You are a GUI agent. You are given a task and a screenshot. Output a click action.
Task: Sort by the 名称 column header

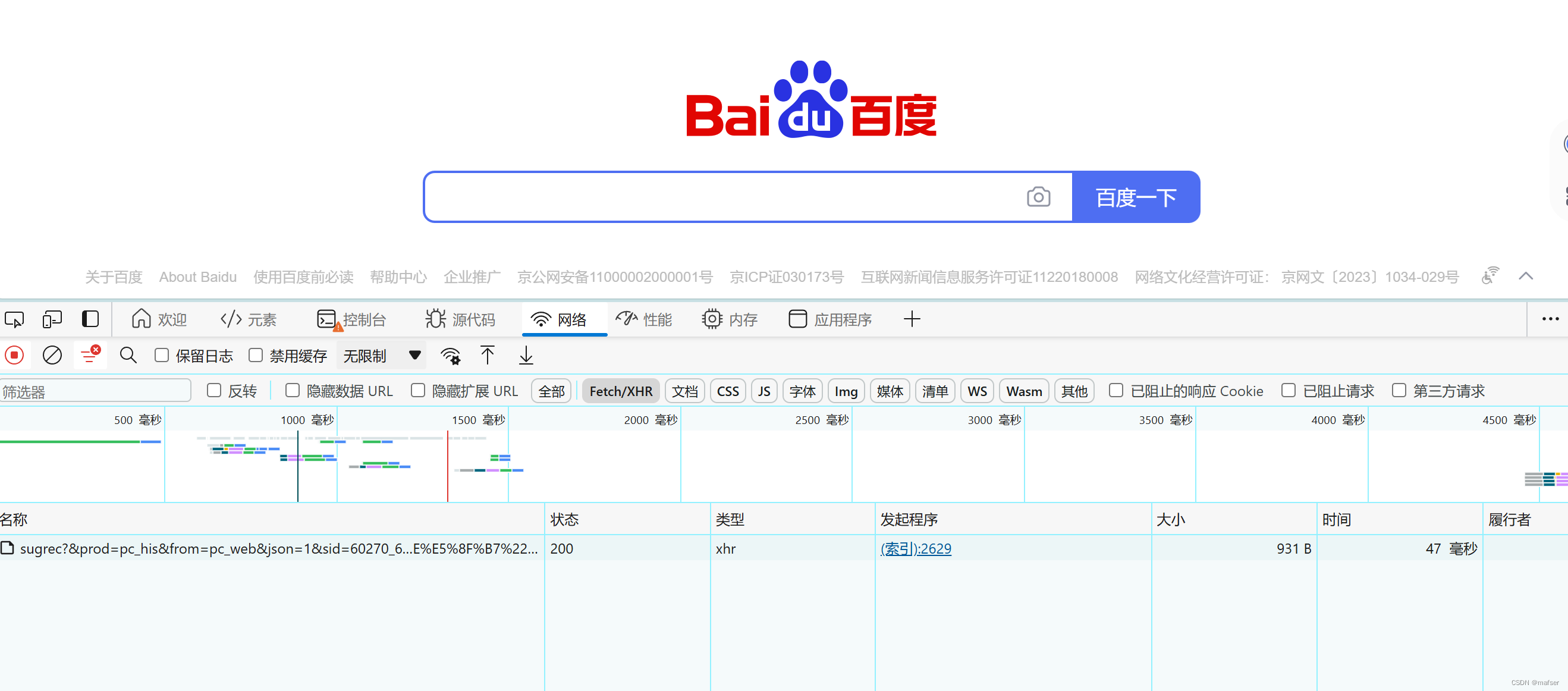(272, 519)
